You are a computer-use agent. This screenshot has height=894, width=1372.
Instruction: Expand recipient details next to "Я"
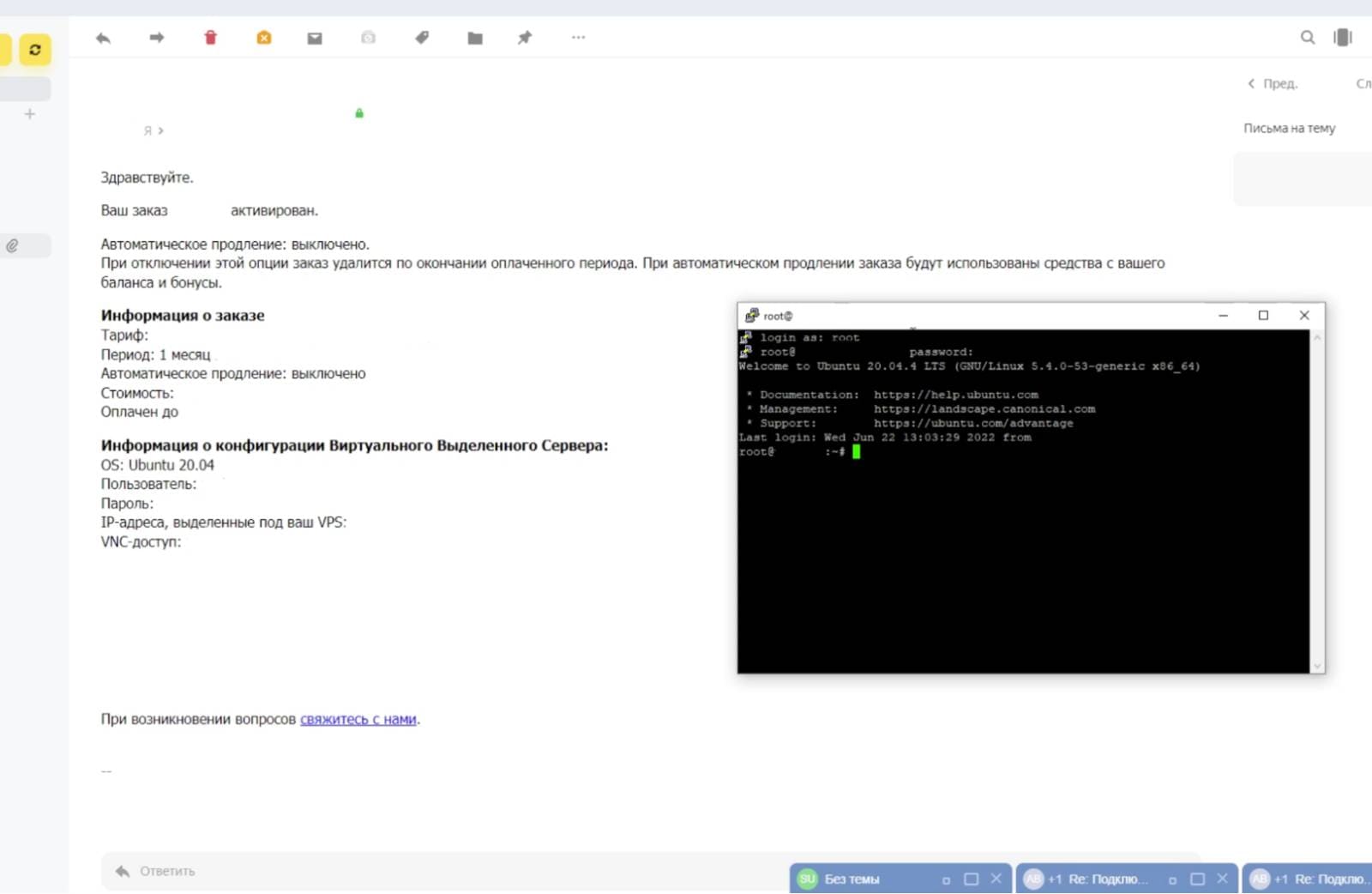click(160, 131)
